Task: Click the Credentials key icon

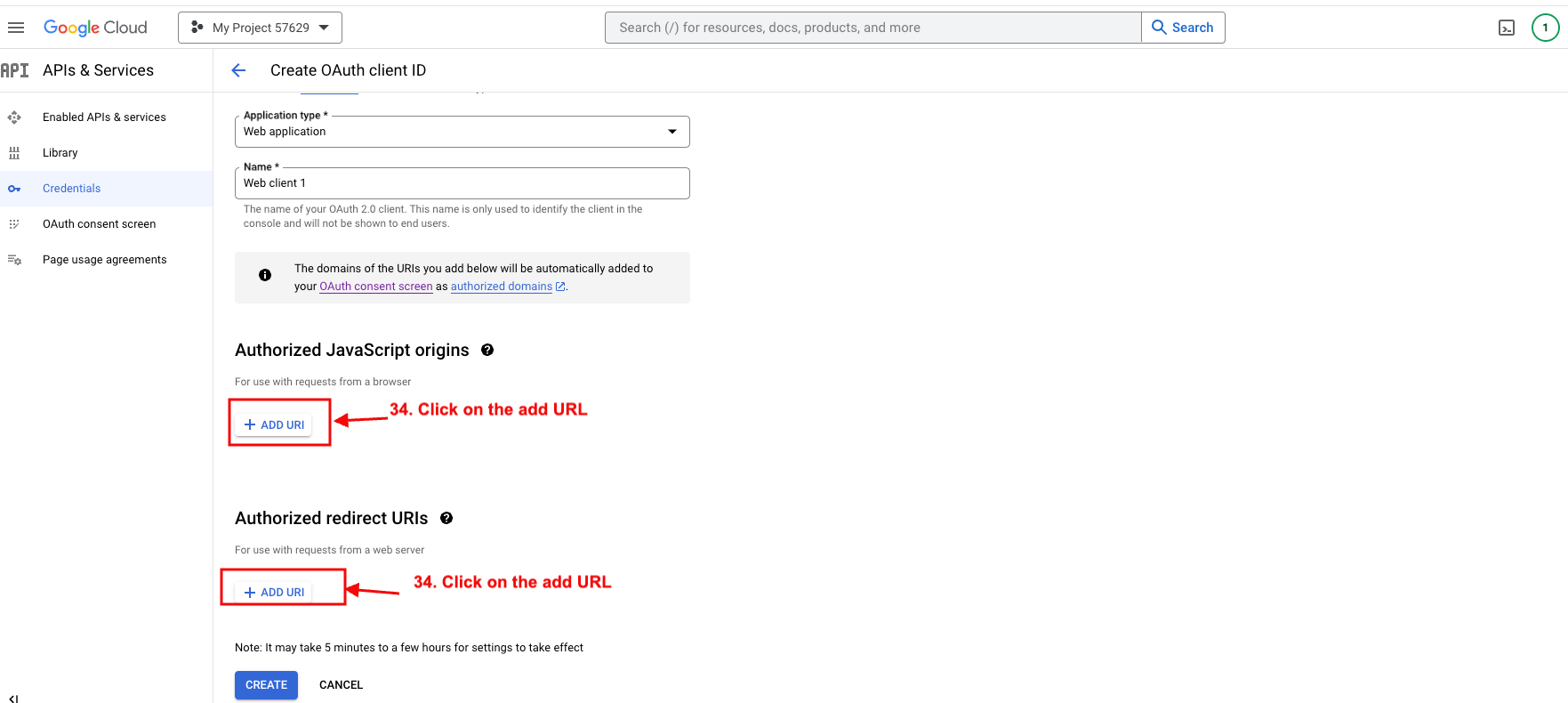Action: coord(14,189)
